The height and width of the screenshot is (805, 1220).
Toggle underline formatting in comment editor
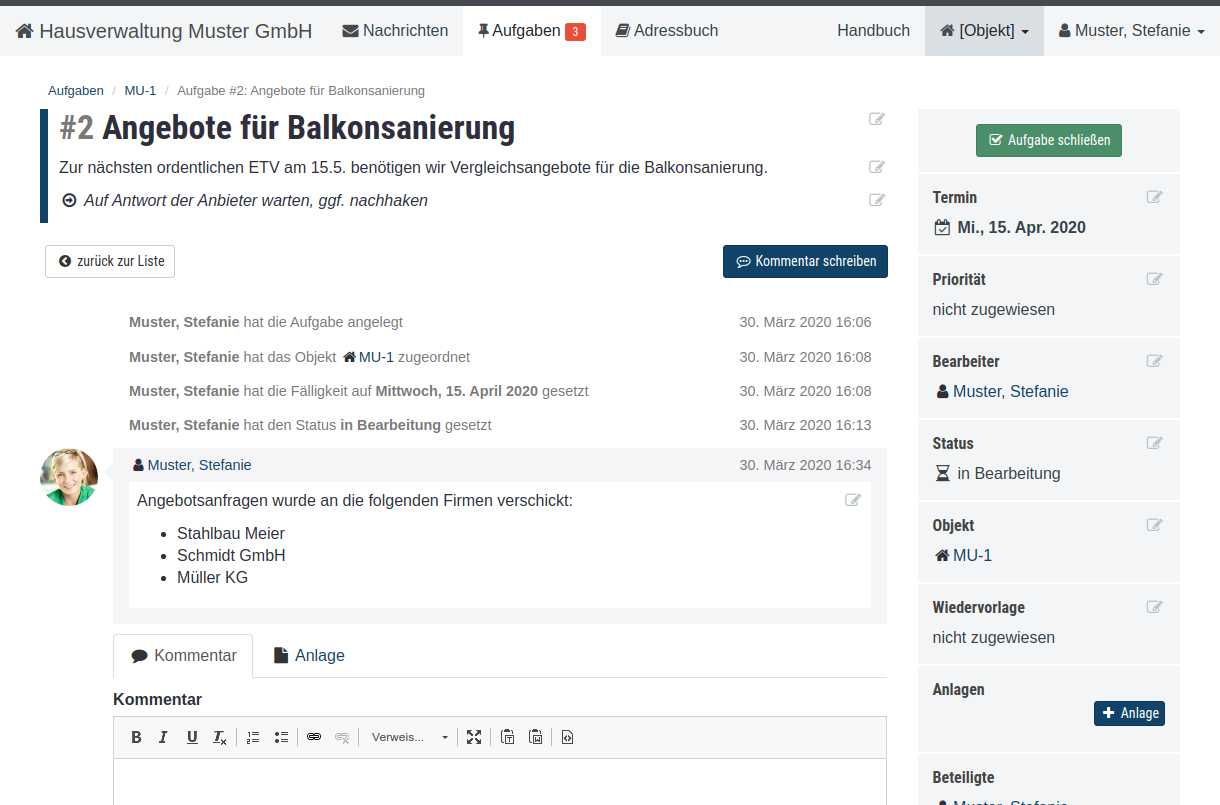(192, 737)
